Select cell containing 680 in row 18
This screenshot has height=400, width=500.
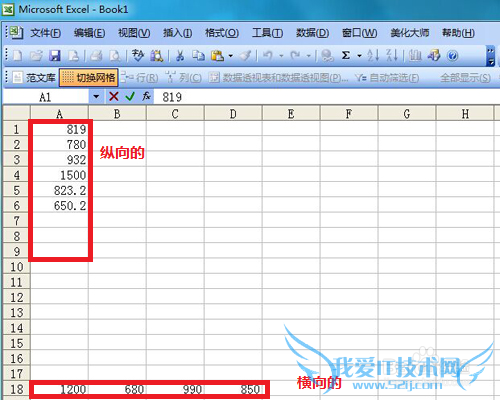[x=117, y=389]
